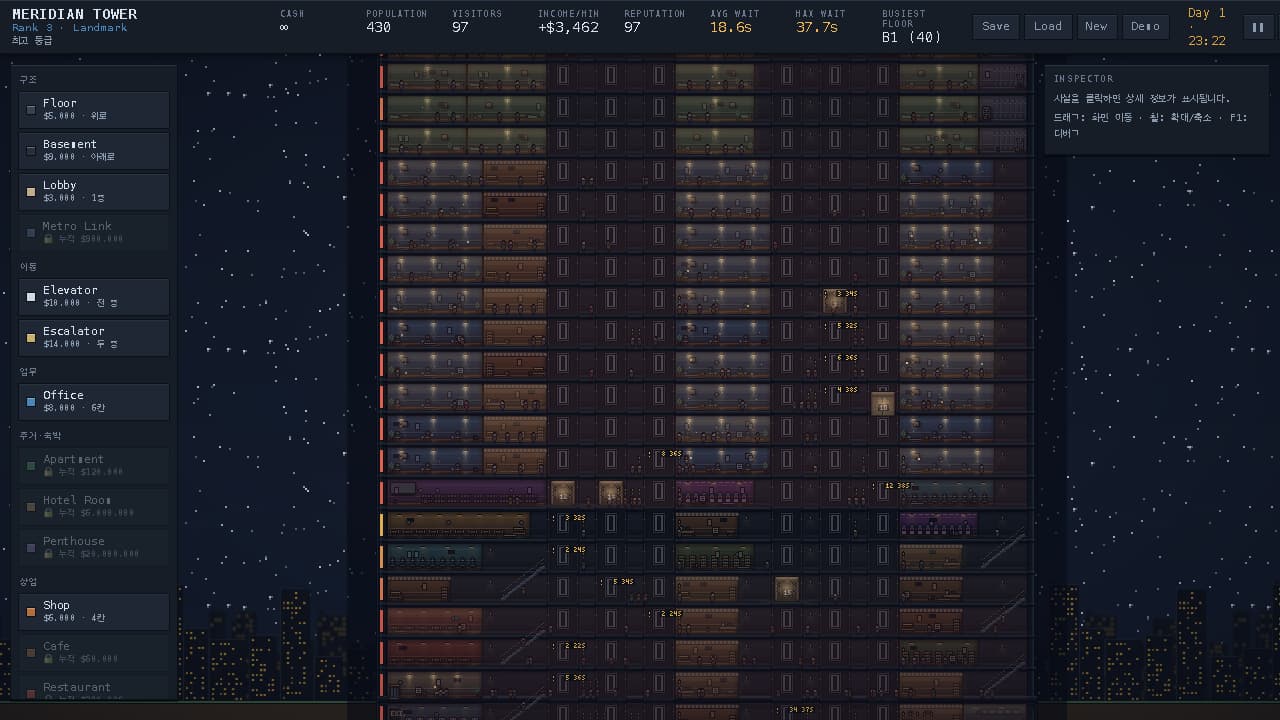Pick the Office build tool
Screen dimensions: 1280x720
pyautogui.click(x=94, y=401)
